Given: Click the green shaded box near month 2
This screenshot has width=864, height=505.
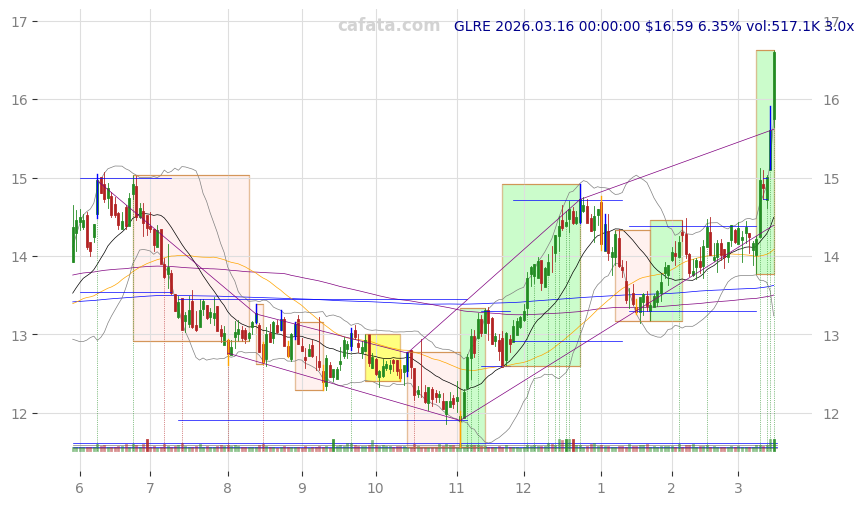Looking at the screenshot, I should [x=666, y=271].
